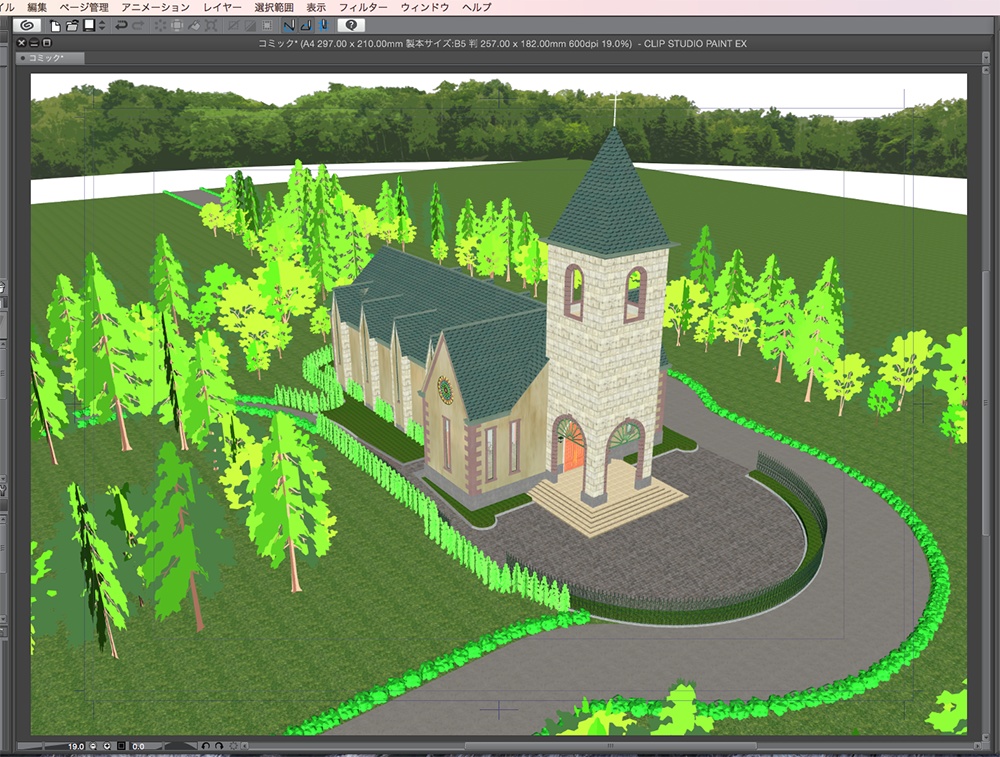
Task: Toggle Snap to Grid icon
Action: click(323, 26)
